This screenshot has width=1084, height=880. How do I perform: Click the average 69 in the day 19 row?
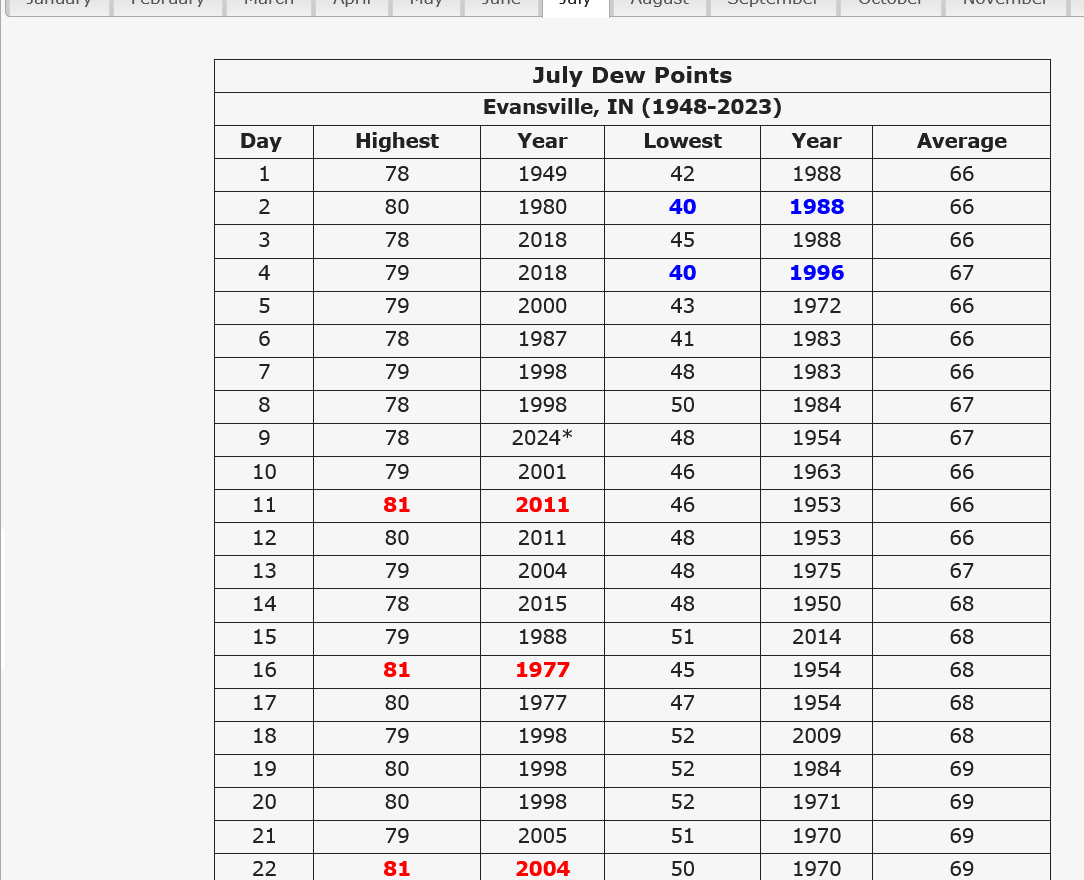[x=962, y=769]
